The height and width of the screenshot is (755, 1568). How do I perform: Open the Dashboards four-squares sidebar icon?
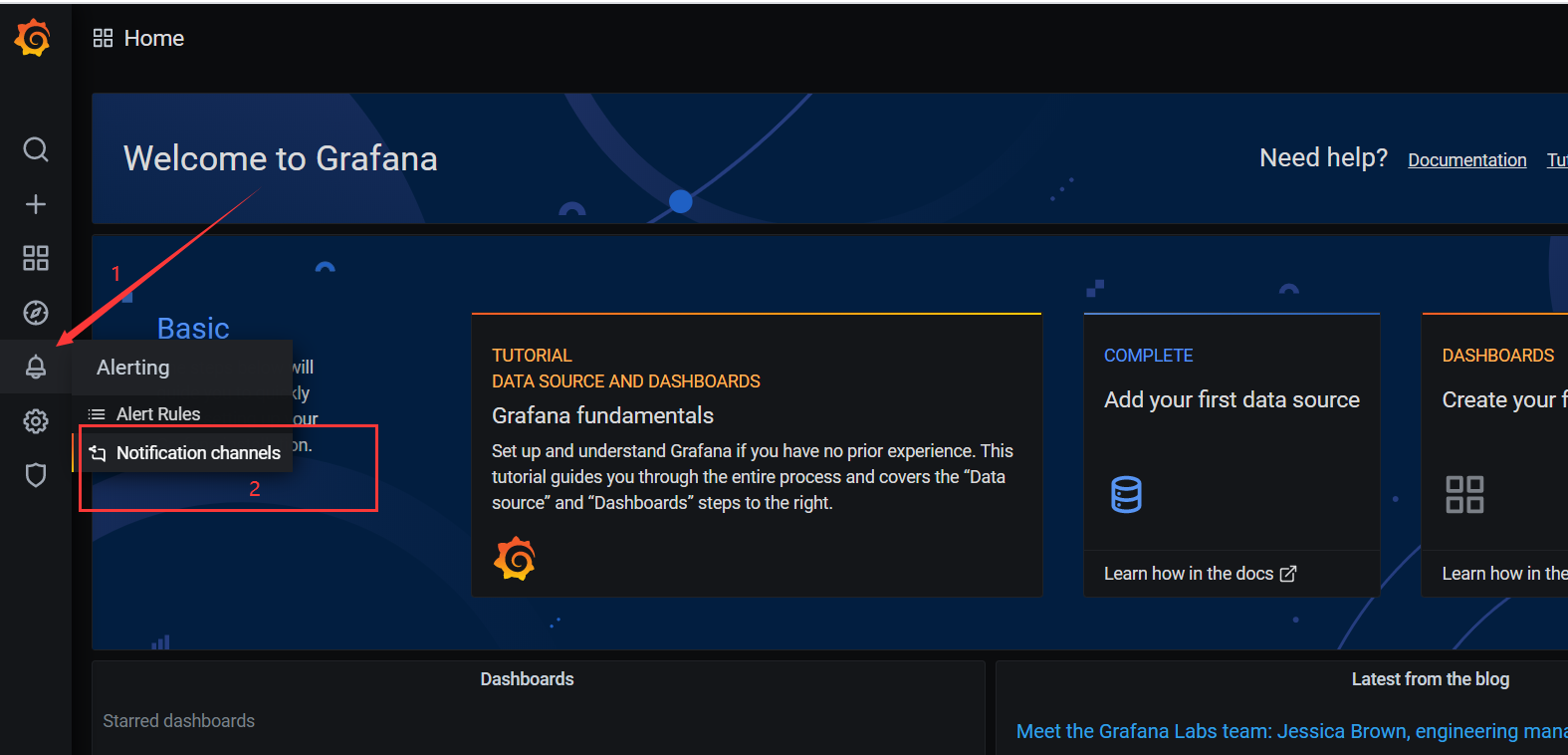36,259
